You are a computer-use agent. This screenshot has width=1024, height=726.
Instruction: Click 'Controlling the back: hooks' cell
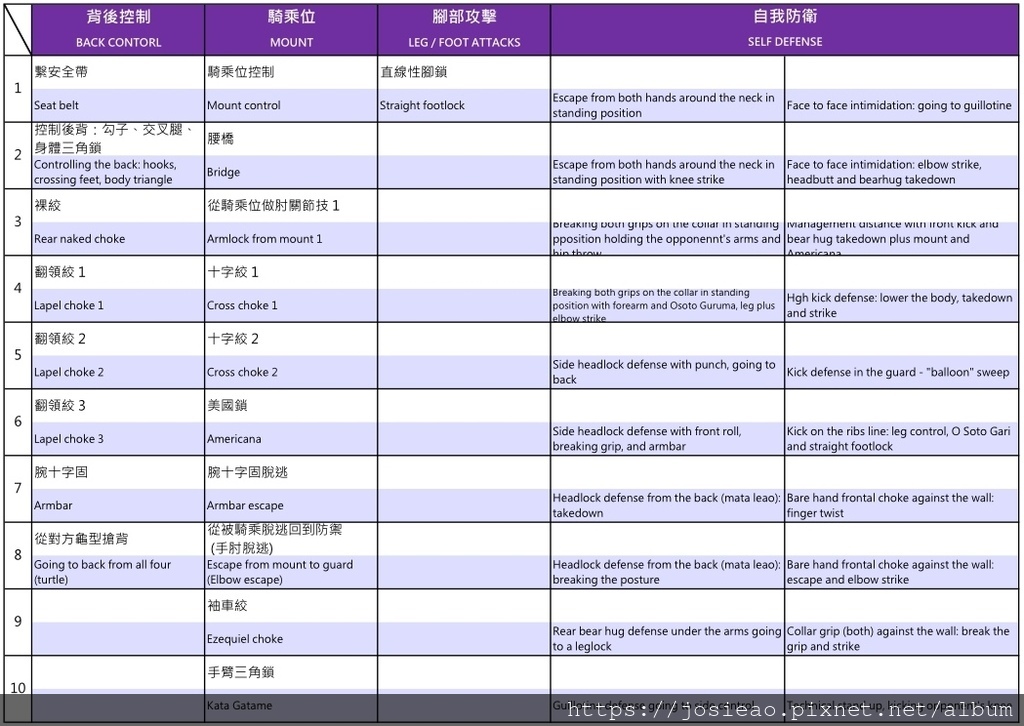(x=118, y=172)
